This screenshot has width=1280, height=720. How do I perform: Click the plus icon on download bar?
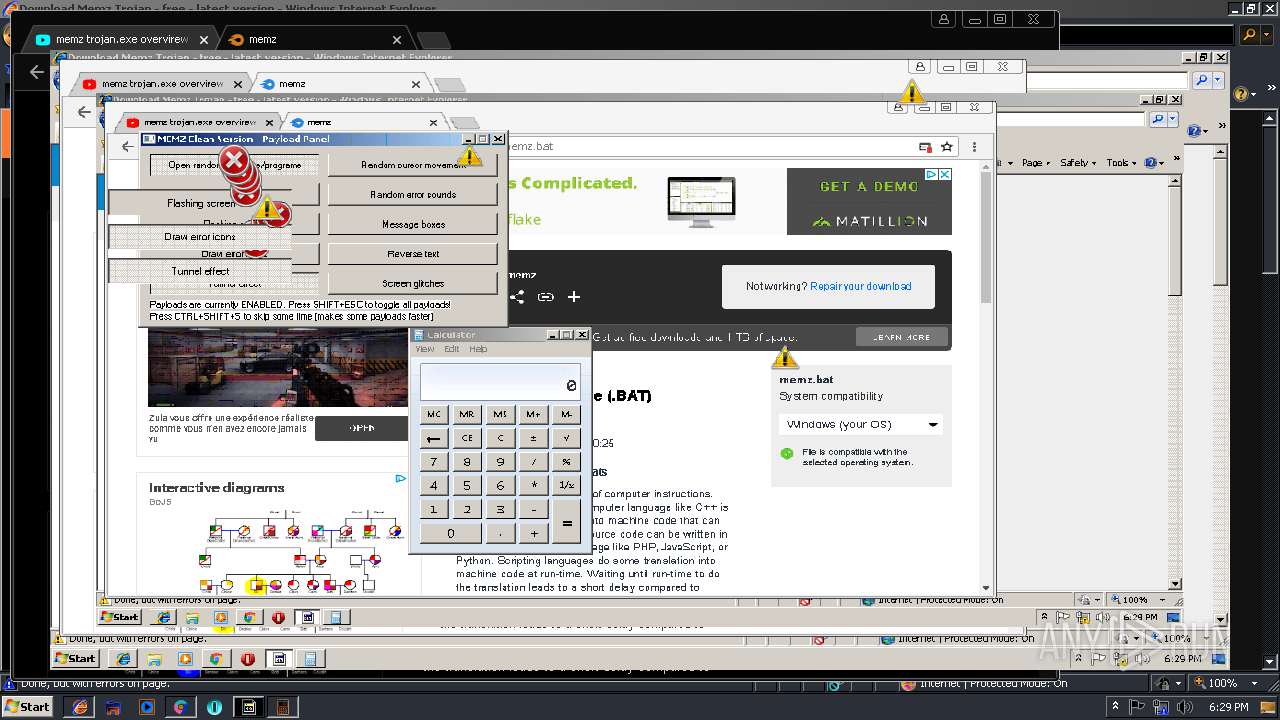coord(574,297)
